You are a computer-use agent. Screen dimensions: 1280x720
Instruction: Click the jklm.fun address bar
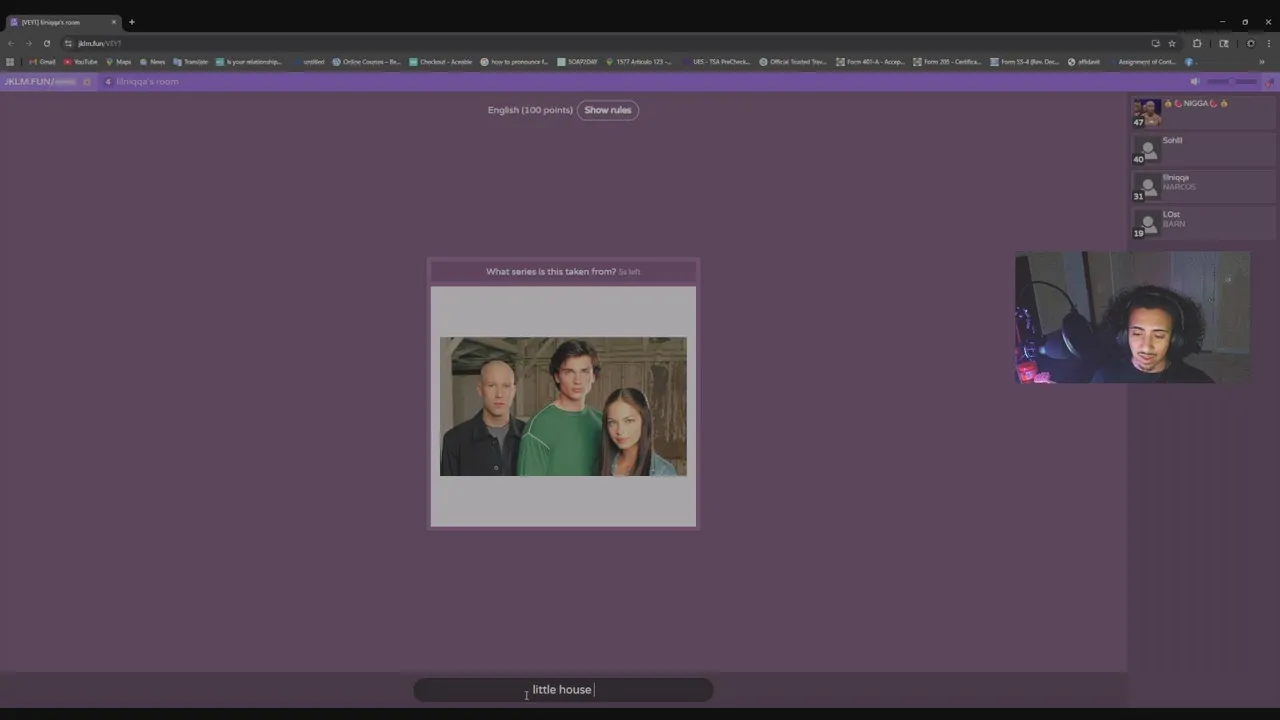click(600, 43)
